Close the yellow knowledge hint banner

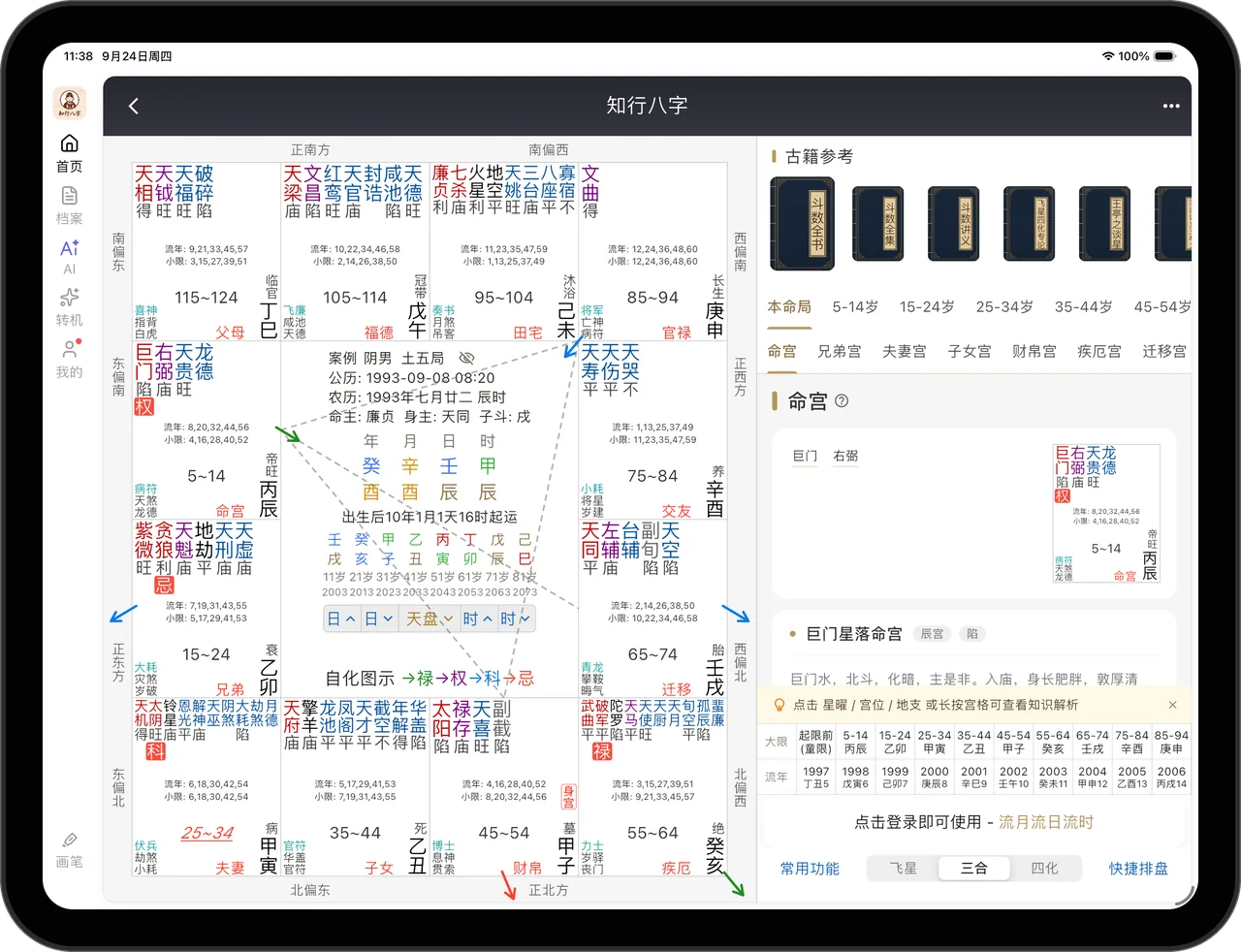1172,705
